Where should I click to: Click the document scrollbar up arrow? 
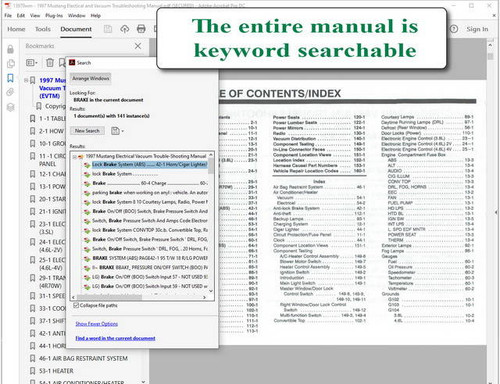(490, 45)
